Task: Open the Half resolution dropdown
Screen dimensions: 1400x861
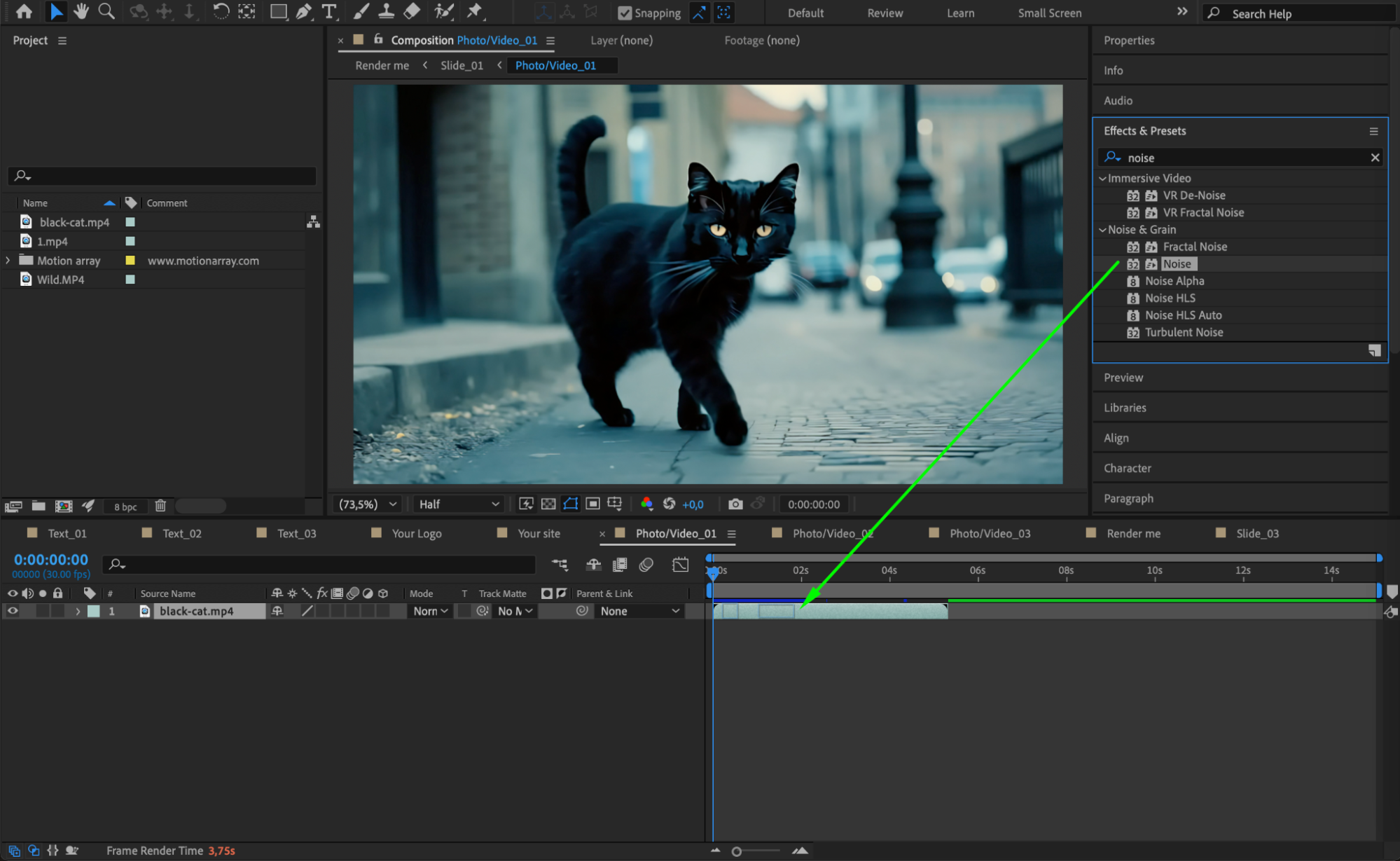Action: [x=459, y=504]
